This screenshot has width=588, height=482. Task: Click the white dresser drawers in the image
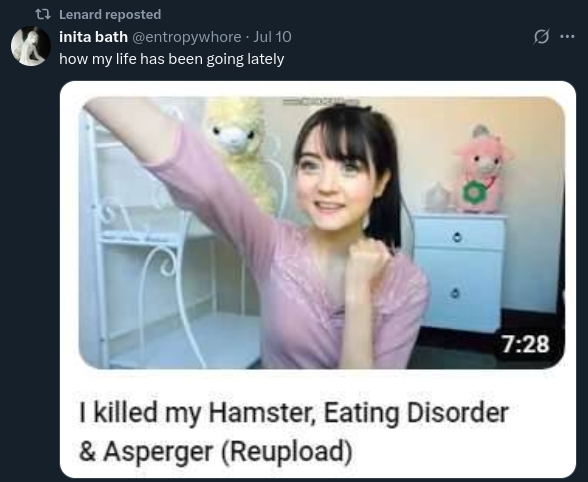pyautogui.click(x=460, y=273)
